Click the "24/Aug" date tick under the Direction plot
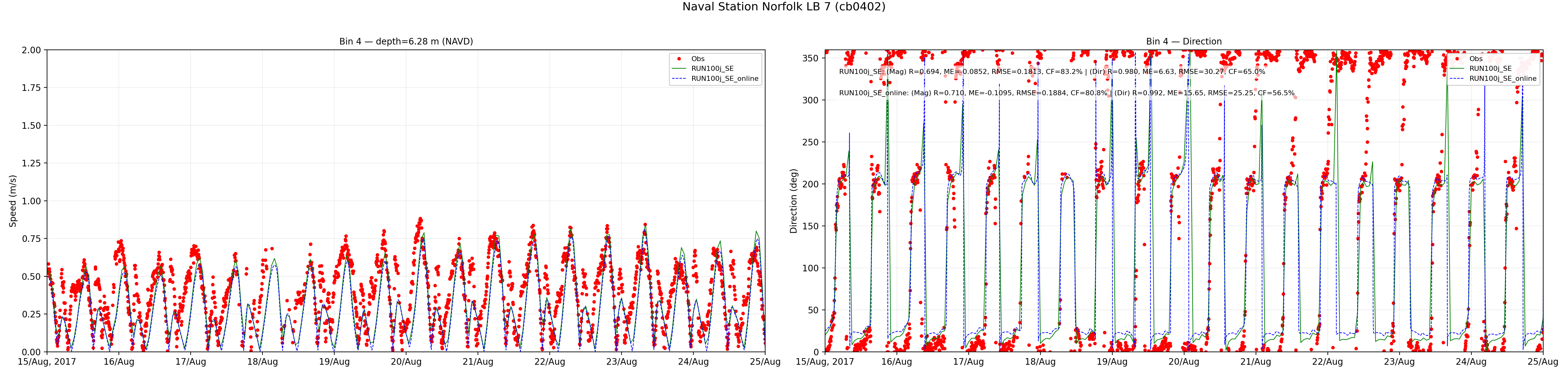This screenshot has height=376, width=1568. point(1471,362)
